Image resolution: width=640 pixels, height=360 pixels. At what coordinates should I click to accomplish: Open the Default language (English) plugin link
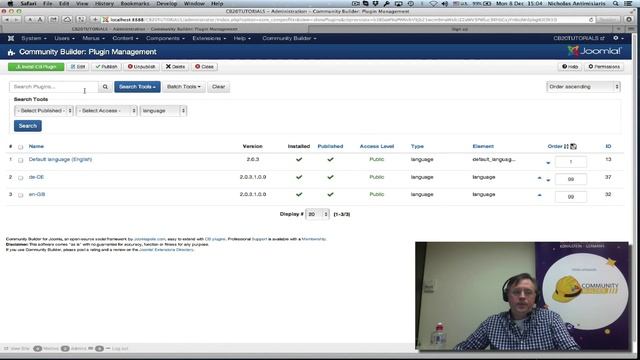click(x=60, y=160)
